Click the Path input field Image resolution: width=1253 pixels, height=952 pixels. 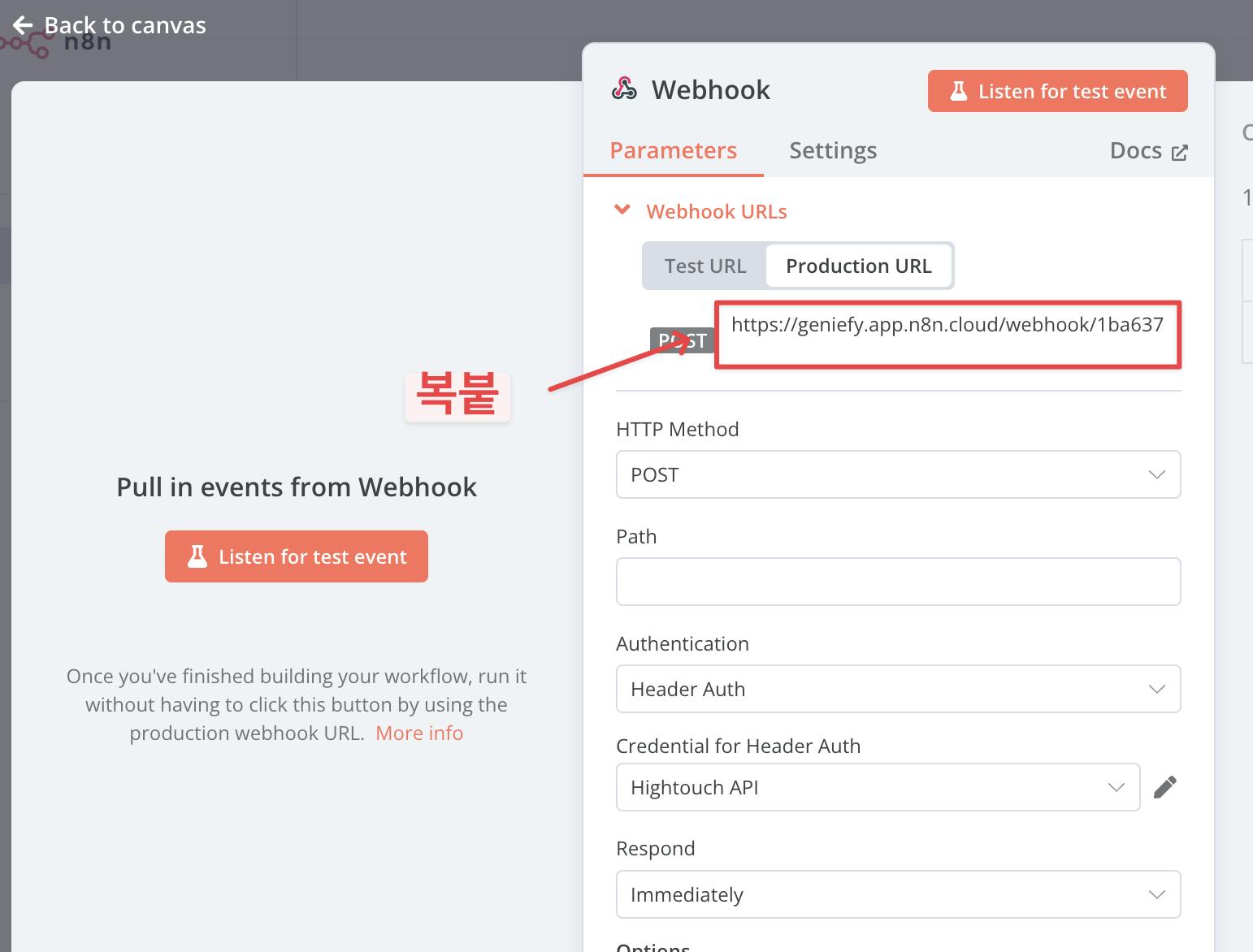898,582
